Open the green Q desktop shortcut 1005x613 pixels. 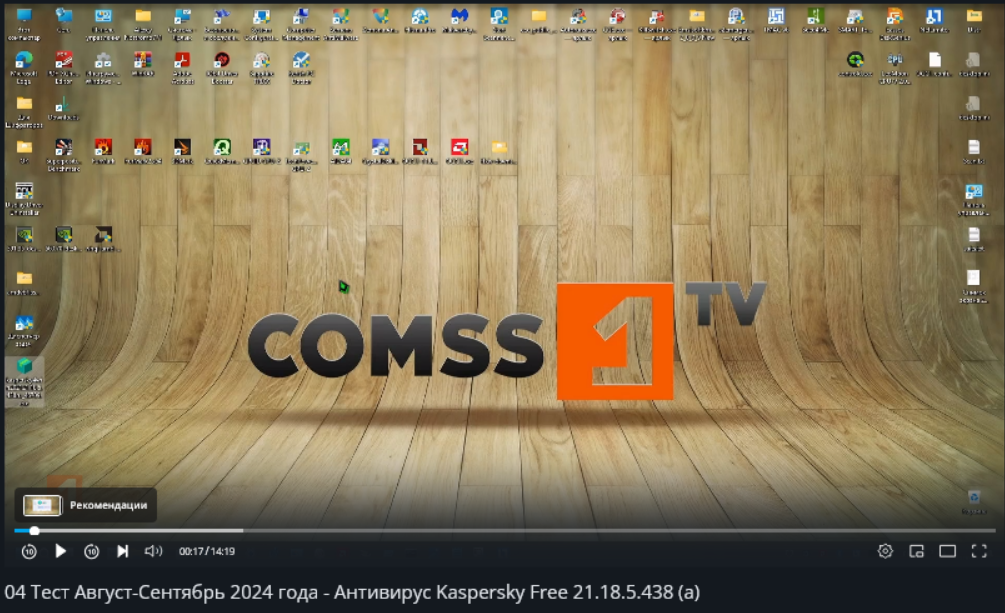pos(222,151)
